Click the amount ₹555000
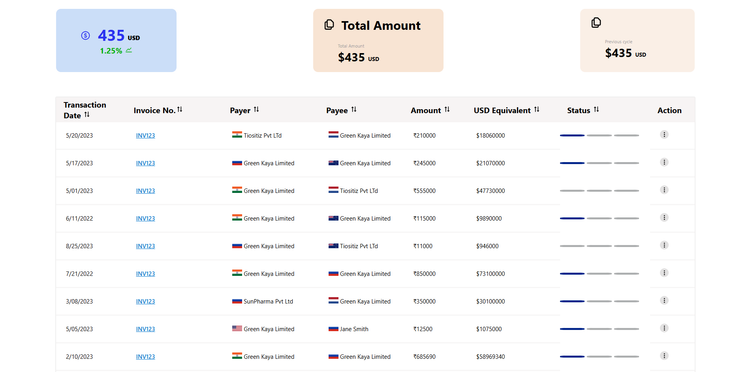 (425, 191)
